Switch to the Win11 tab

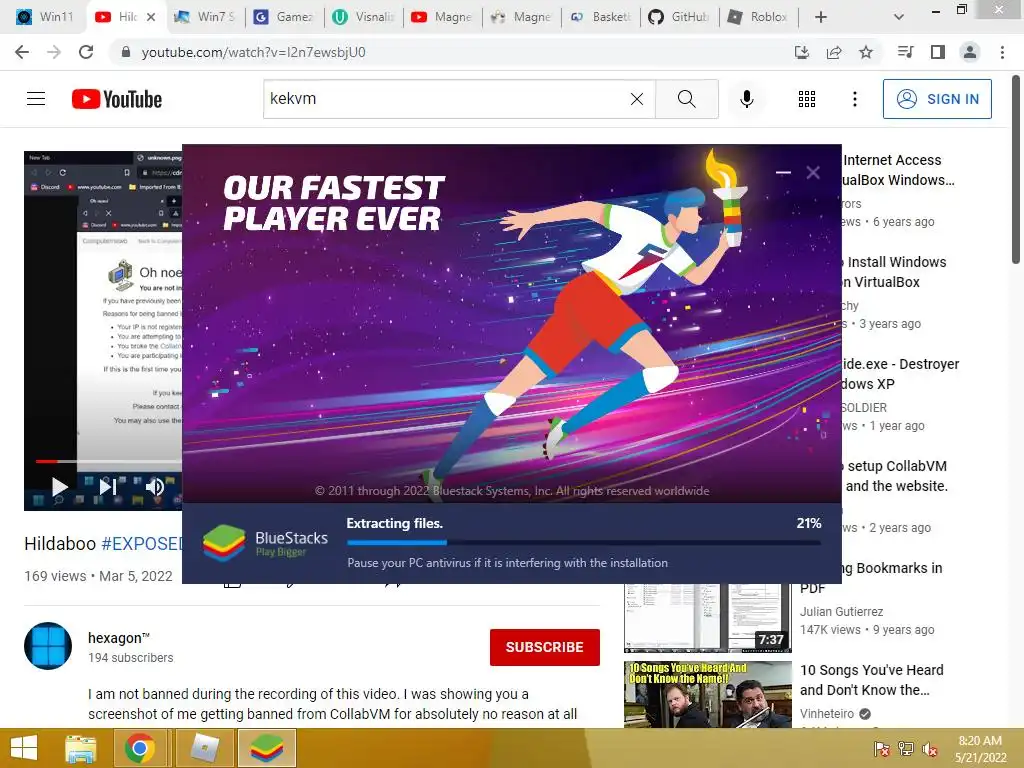point(44,17)
